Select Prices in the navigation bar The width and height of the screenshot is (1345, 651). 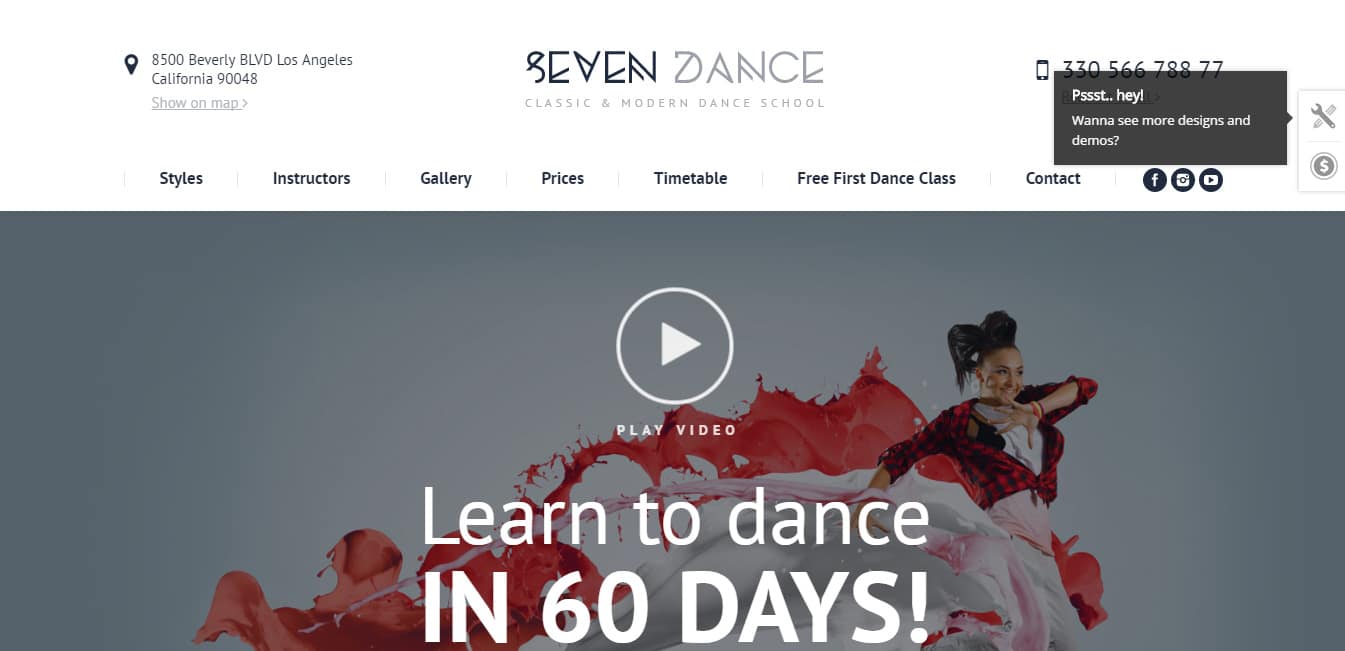pos(562,179)
